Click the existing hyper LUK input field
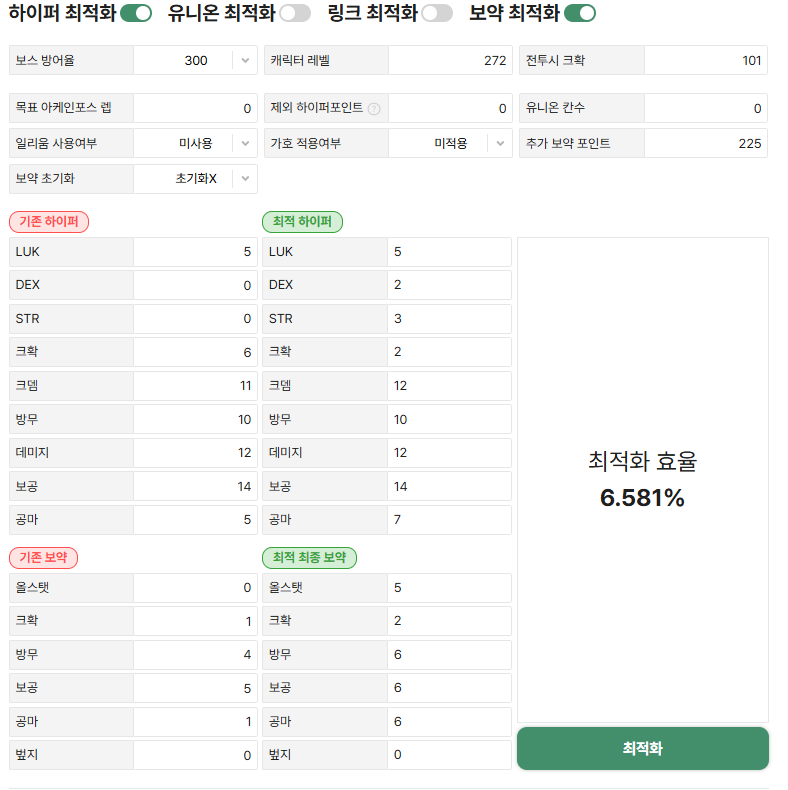The width and height of the screenshot is (788, 790). 195,252
